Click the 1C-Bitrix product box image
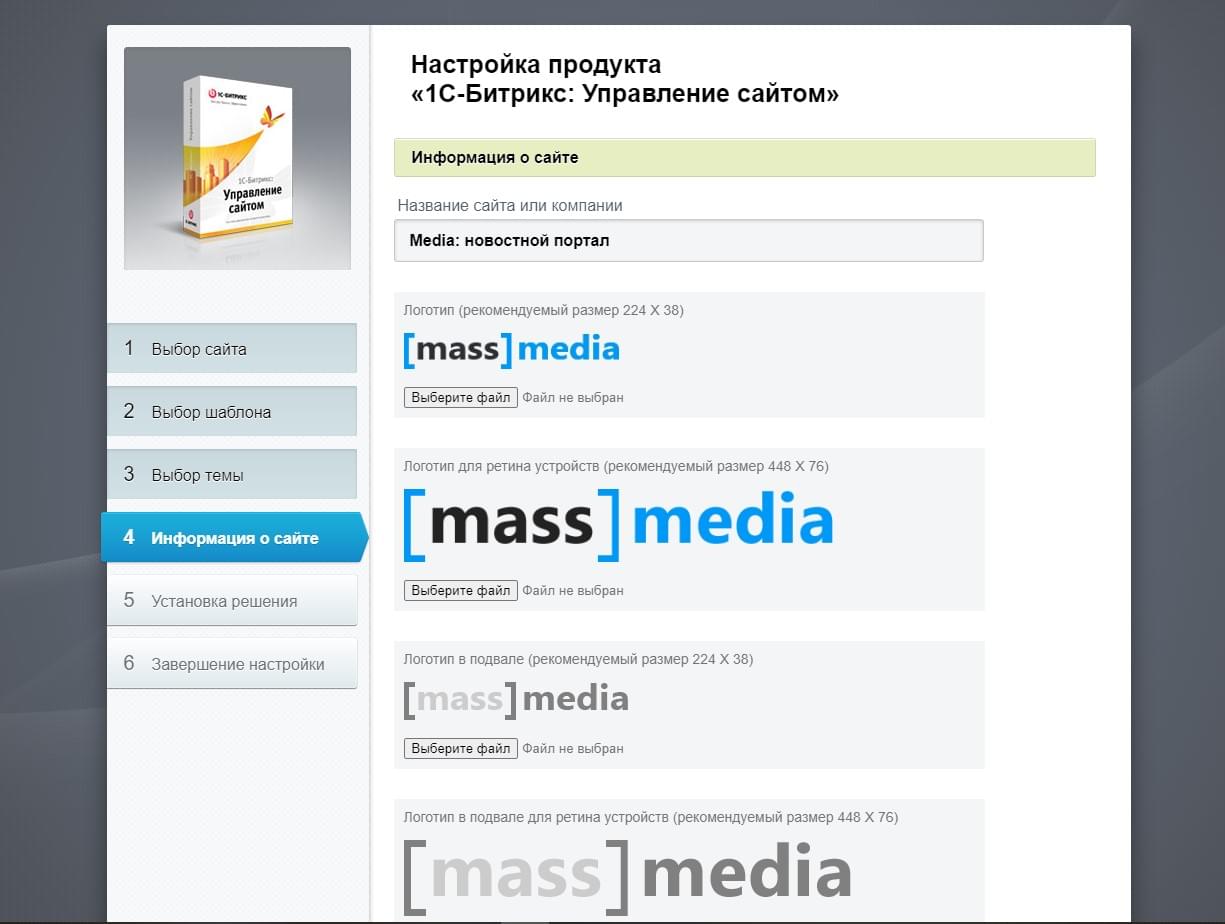 pos(237,158)
